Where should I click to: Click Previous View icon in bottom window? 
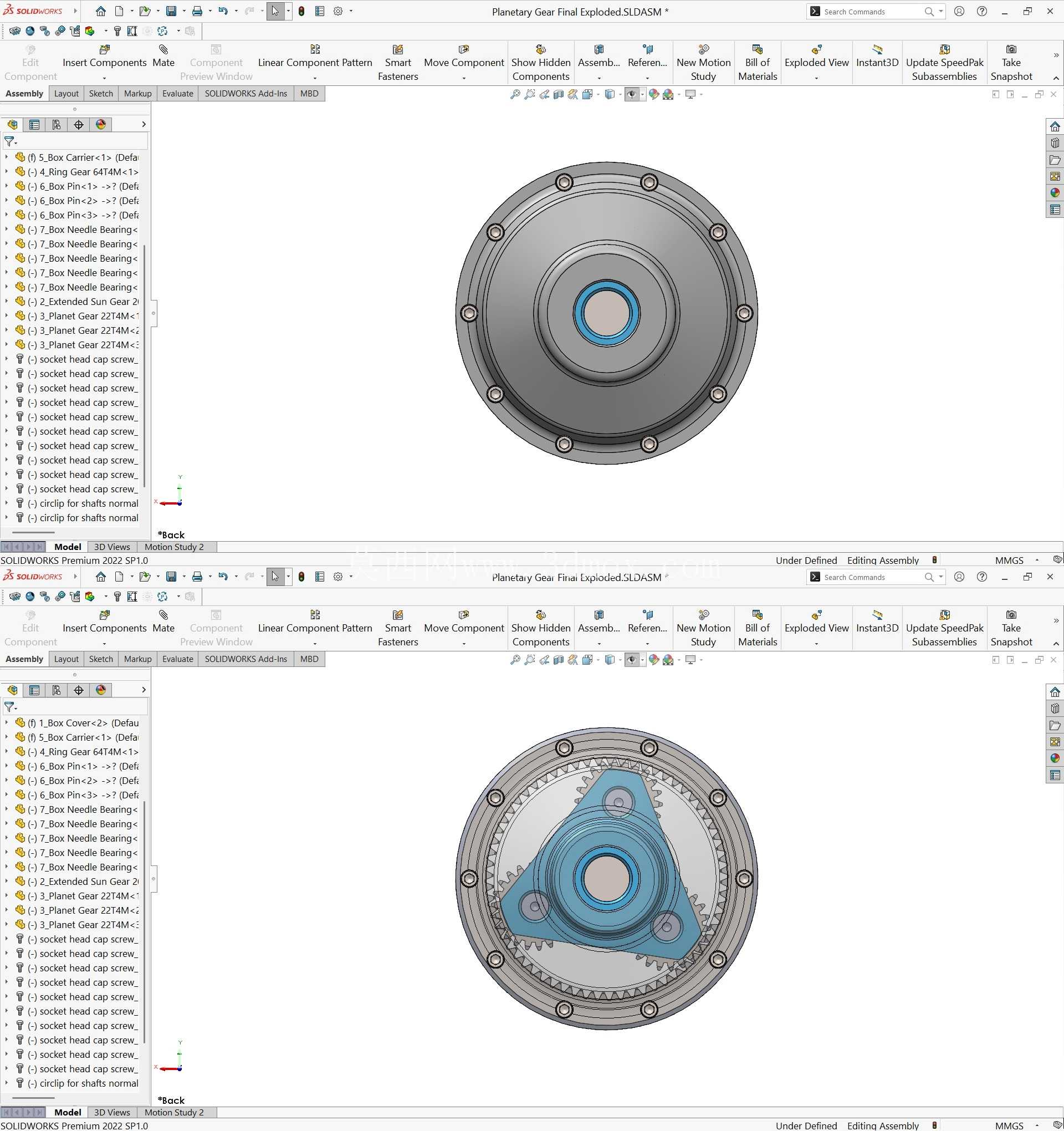coord(544,660)
